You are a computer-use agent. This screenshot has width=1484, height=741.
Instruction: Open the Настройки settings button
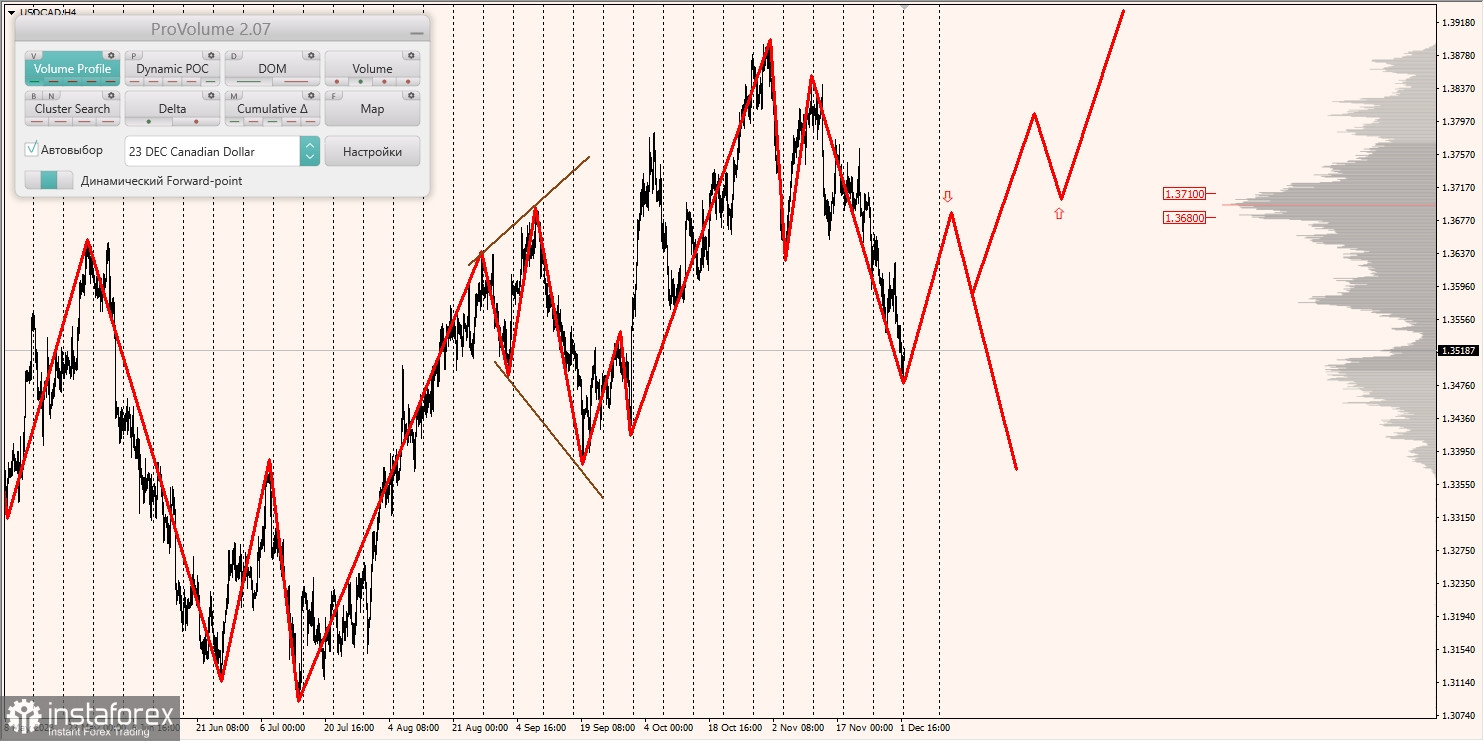(x=372, y=151)
